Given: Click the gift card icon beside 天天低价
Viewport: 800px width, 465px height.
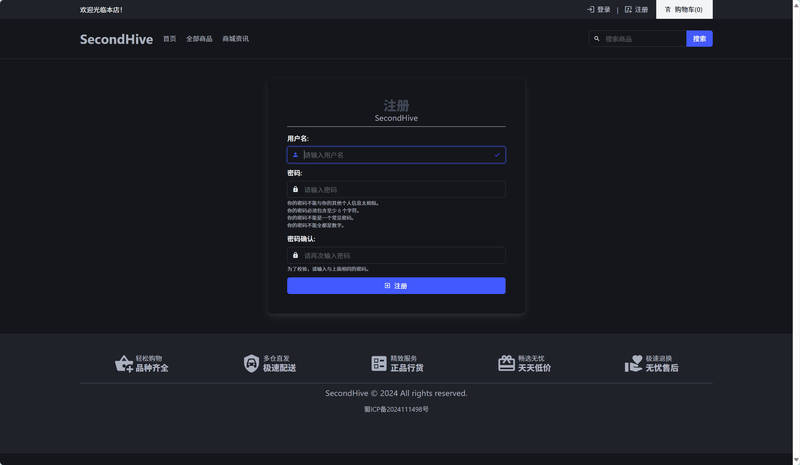Looking at the screenshot, I should click(506, 363).
